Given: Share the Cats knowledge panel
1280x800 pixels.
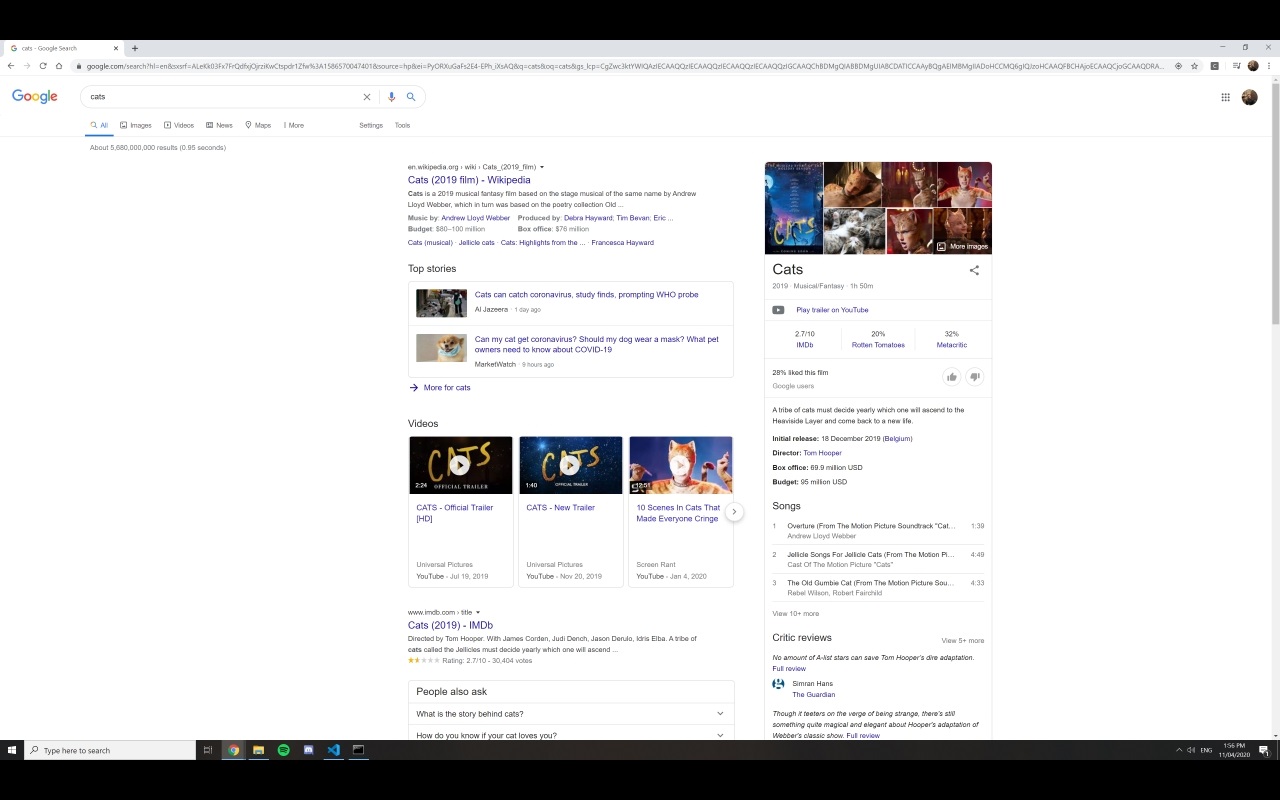Looking at the screenshot, I should tap(974, 270).
